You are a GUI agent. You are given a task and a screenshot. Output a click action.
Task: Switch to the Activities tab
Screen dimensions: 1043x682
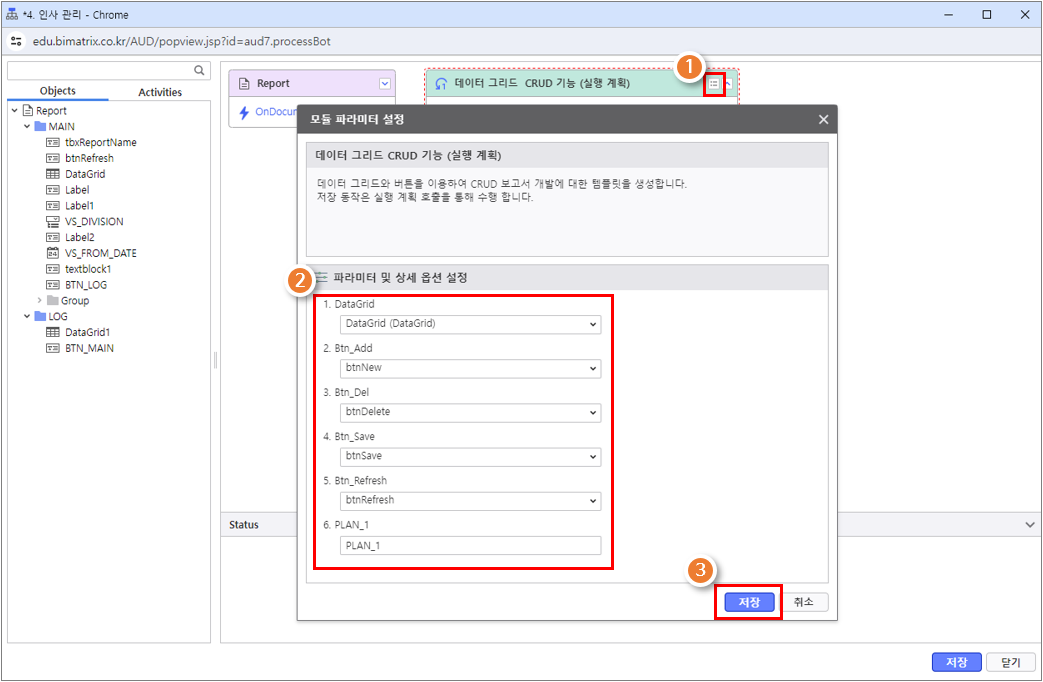point(160,92)
